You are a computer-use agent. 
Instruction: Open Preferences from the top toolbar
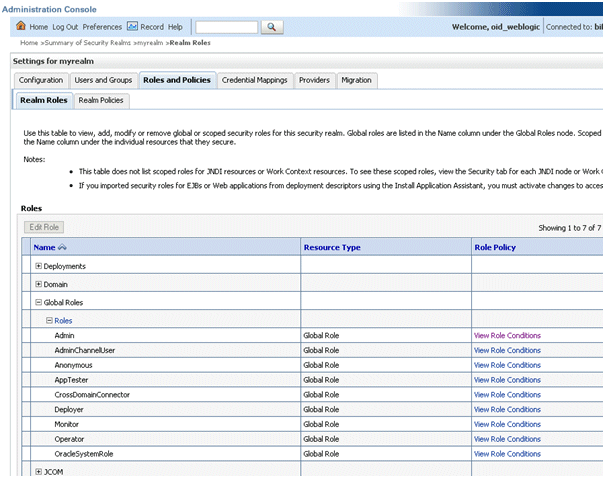coord(102,27)
